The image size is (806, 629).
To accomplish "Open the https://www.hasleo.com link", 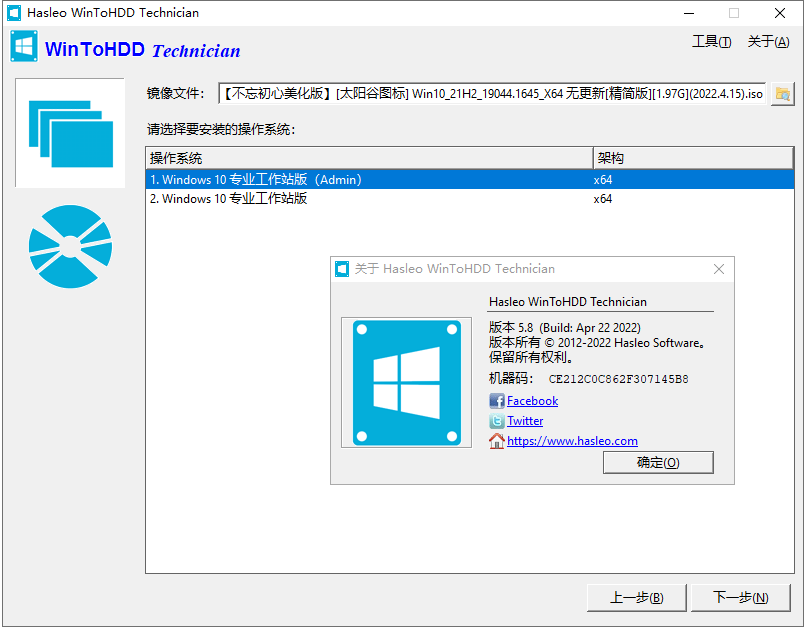I will (x=572, y=441).
